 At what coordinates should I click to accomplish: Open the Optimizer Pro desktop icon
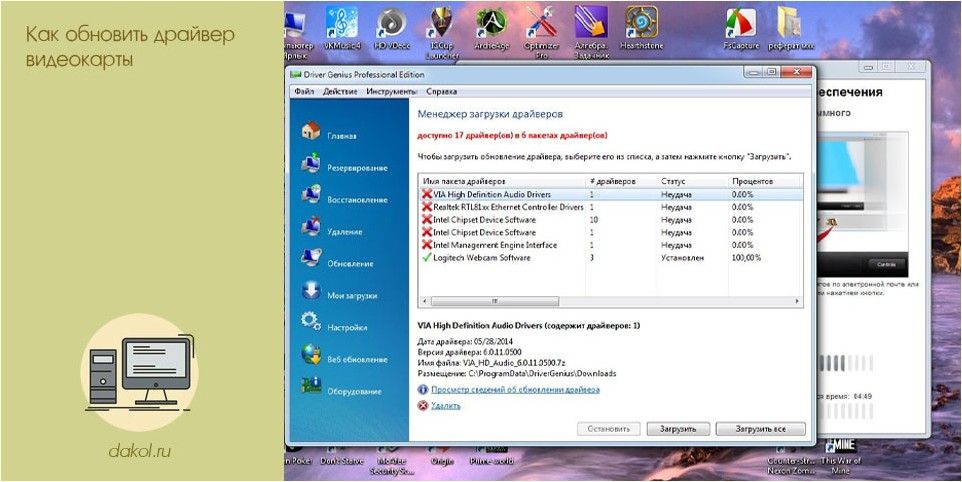[541, 33]
